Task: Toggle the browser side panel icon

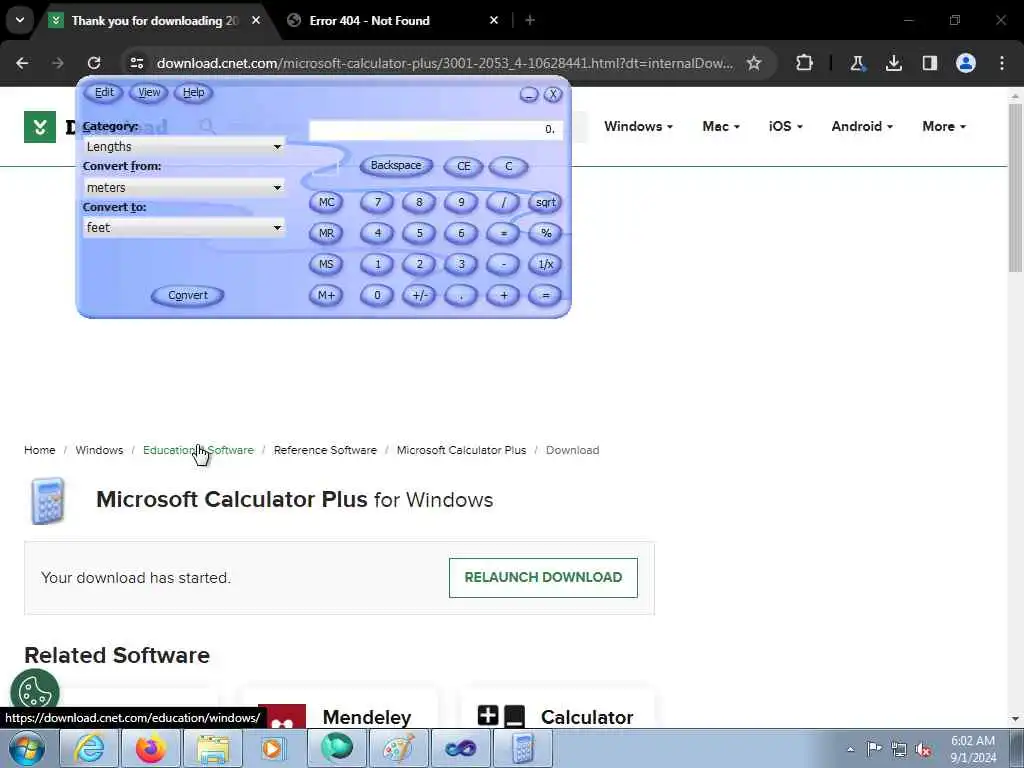Action: tap(930, 63)
